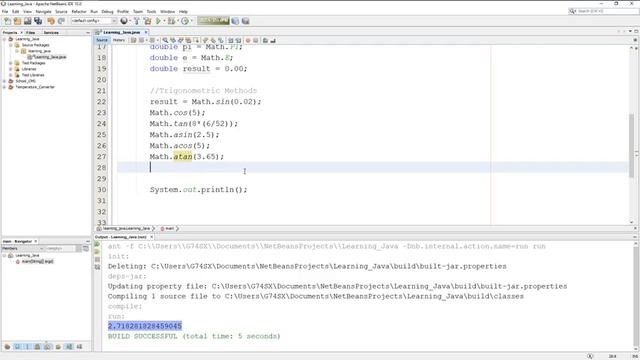Click the Source view button
The image size is (640, 360).
pyautogui.click(x=102, y=40)
